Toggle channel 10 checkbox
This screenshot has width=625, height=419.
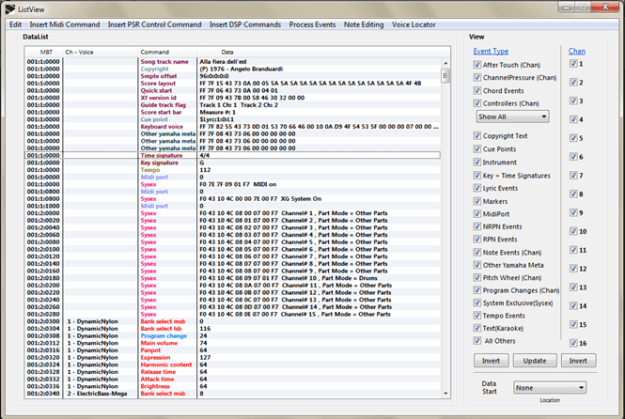tap(573, 231)
